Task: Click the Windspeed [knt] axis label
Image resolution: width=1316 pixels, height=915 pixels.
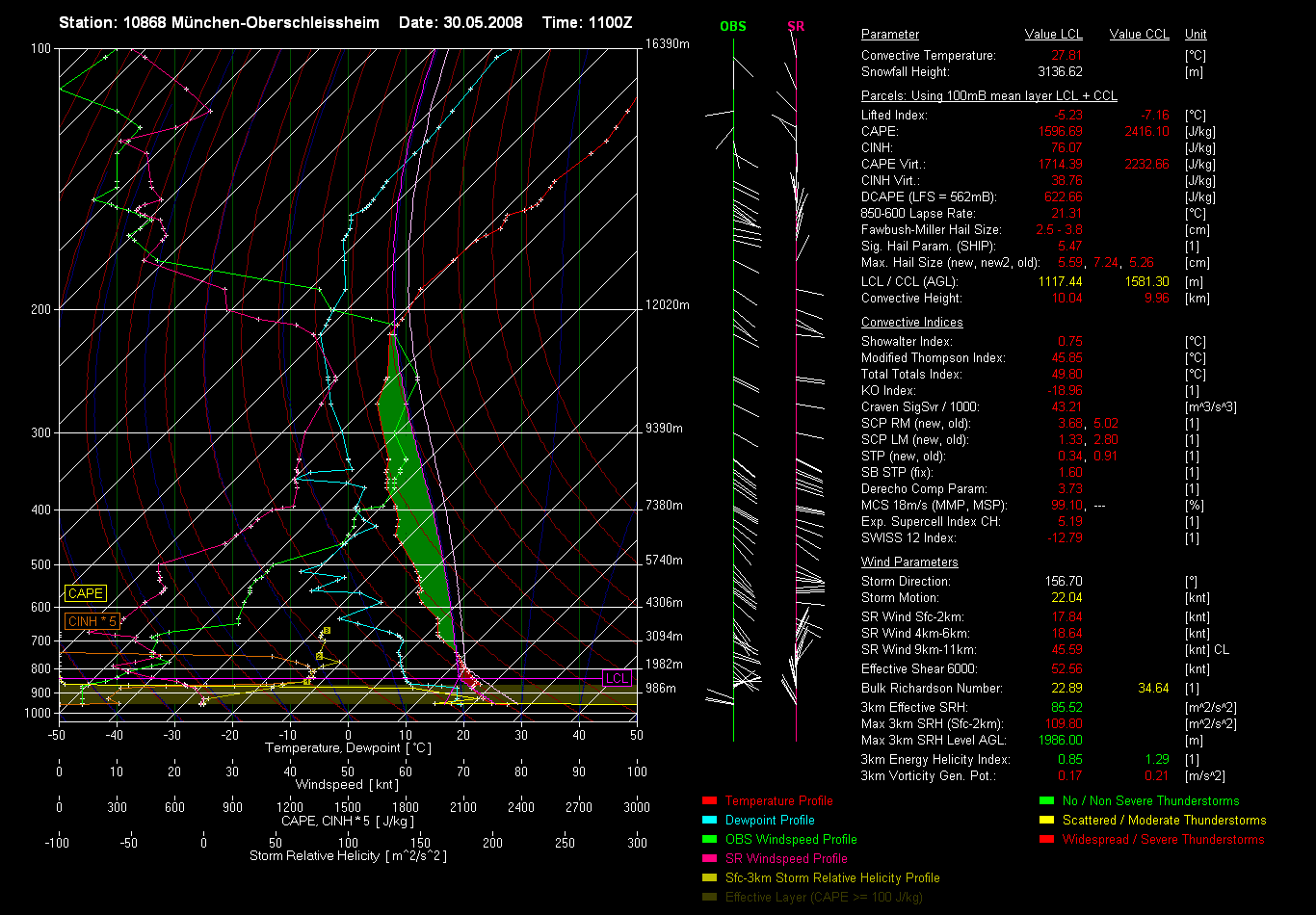Action: 348,785
